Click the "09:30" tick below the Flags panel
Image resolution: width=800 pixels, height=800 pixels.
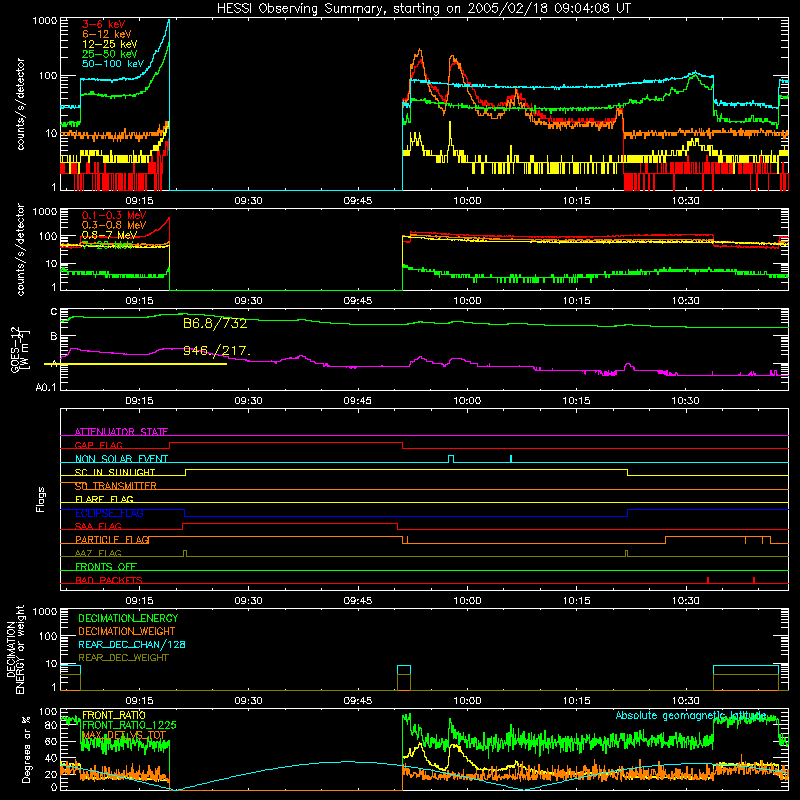coord(248,601)
